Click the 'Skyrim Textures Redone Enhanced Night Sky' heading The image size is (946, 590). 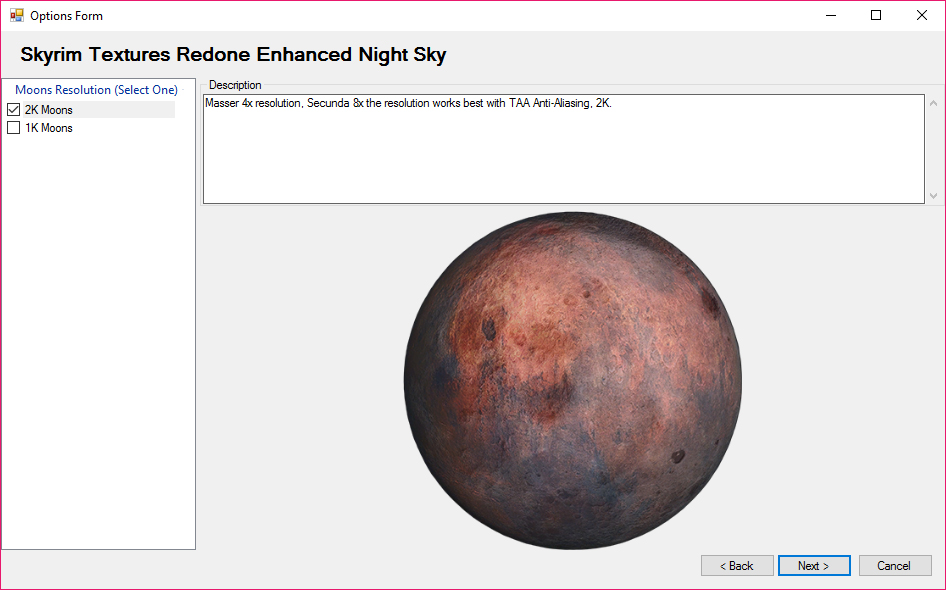click(233, 55)
